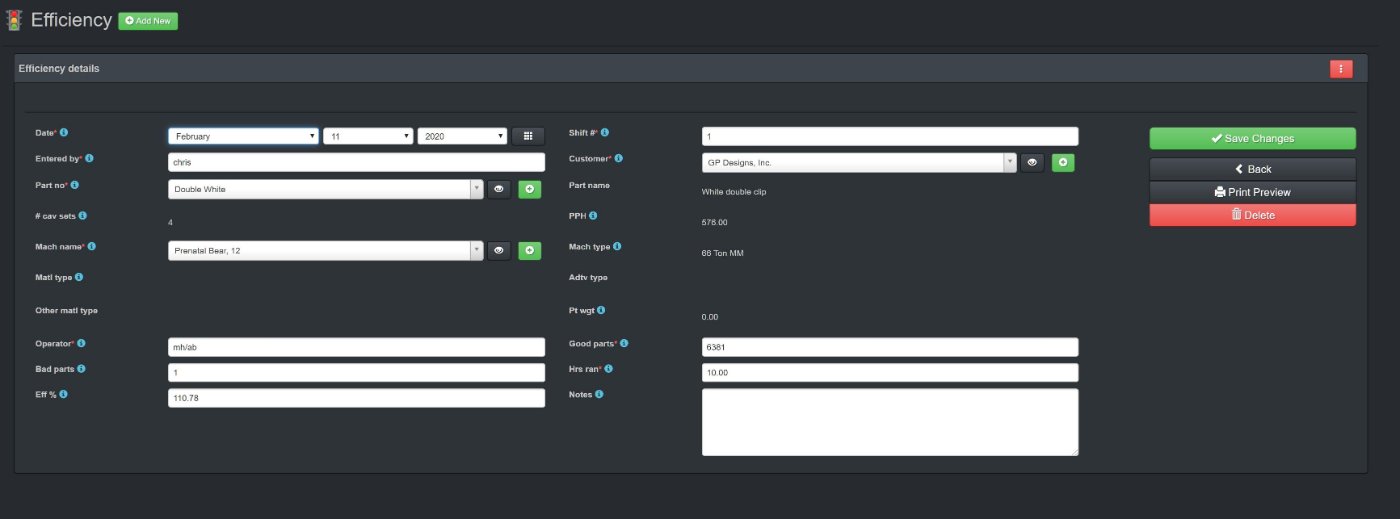Click the Good parts field showing 6381
Viewport: 1400px width, 519px height.
point(890,347)
